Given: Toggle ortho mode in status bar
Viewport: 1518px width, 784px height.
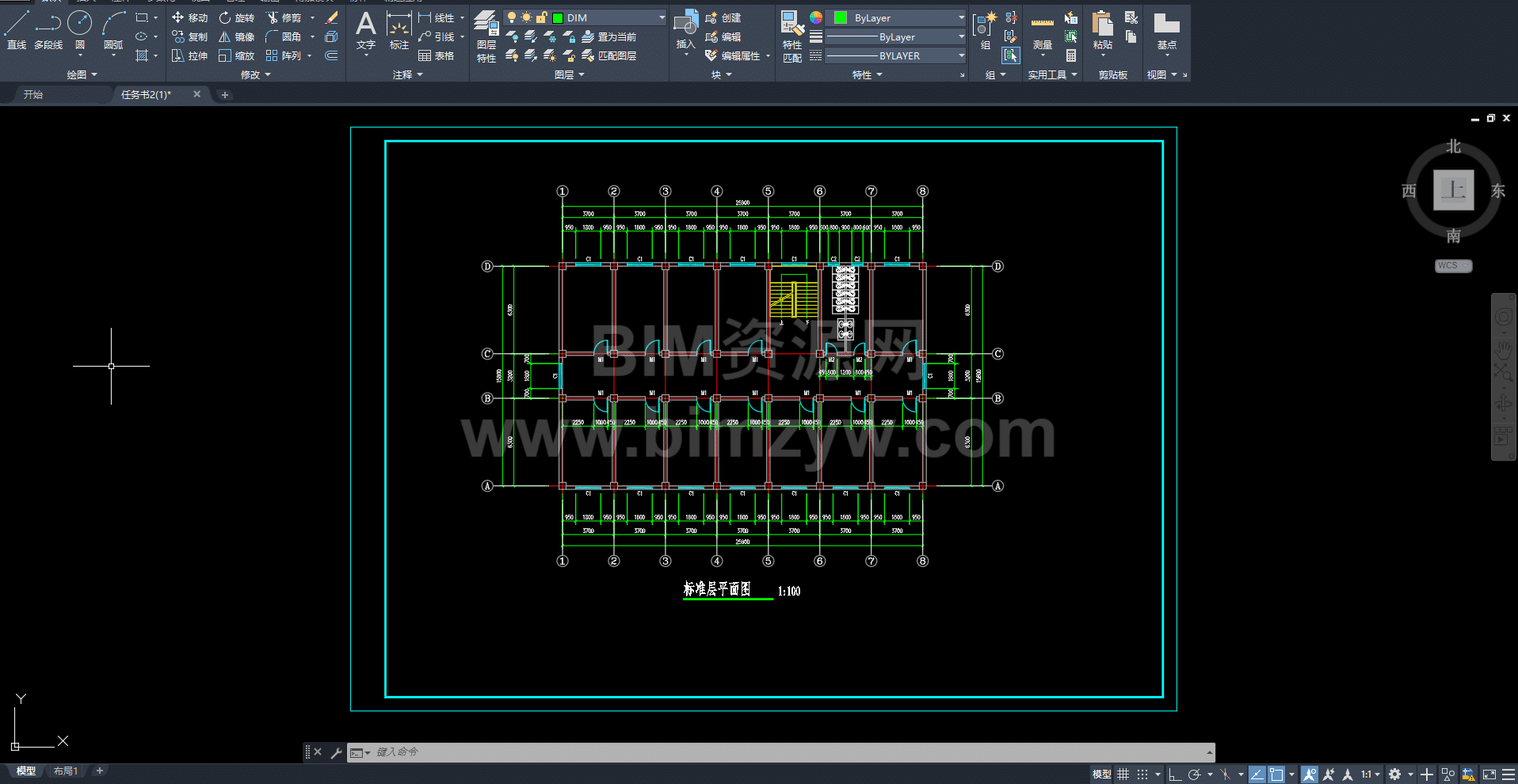Looking at the screenshot, I should pyautogui.click(x=1175, y=774).
